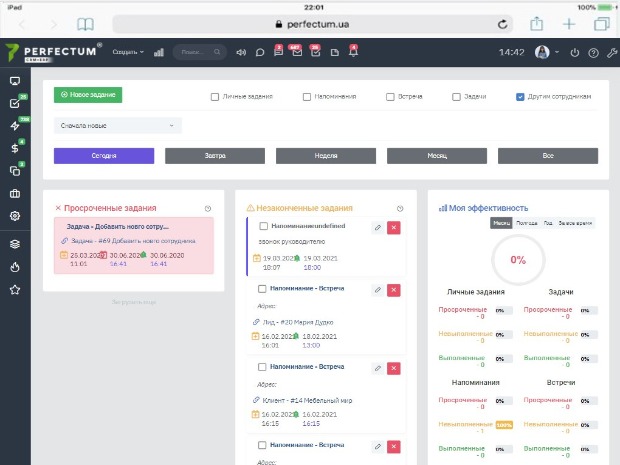The width and height of the screenshot is (620, 465).
Task: Open the dashboard monitor icon in sidebar
Action: click(x=15, y=81)
